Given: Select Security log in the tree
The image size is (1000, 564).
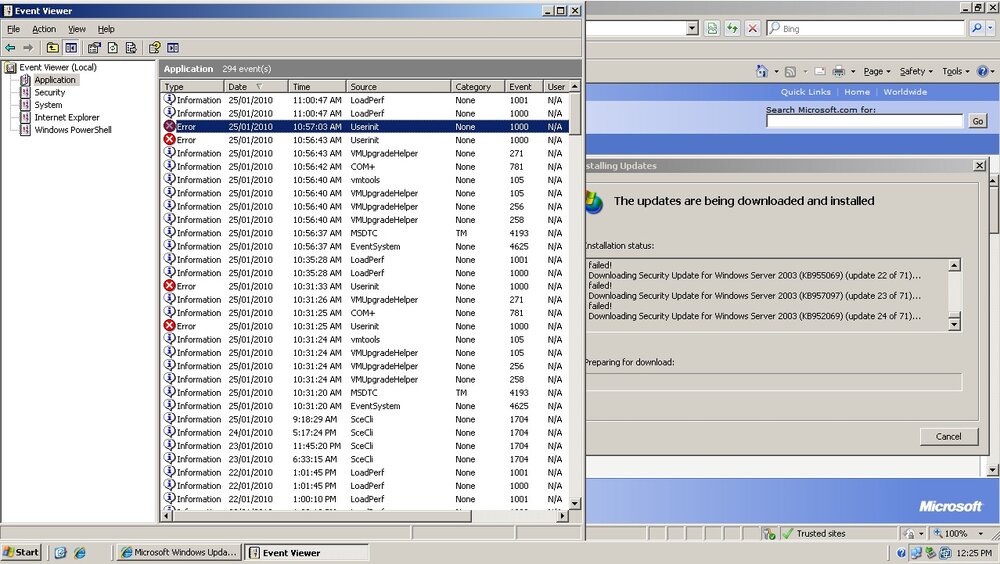Looking at the screenshot, I should (50, 93).
